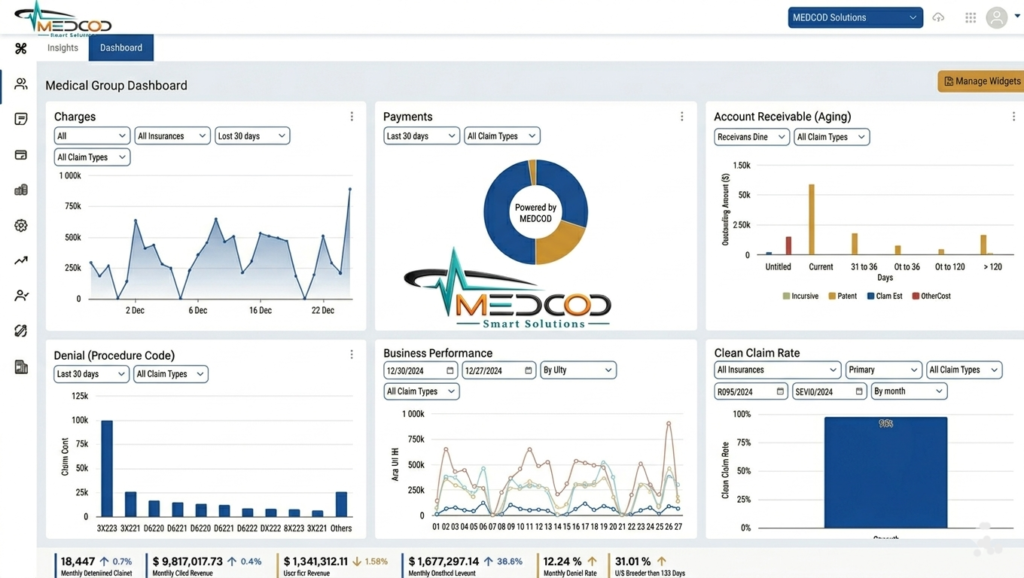Open the users/patients icon in the sidebar
This screenshot has width=1024, height=578.
[x=20, y=84]
